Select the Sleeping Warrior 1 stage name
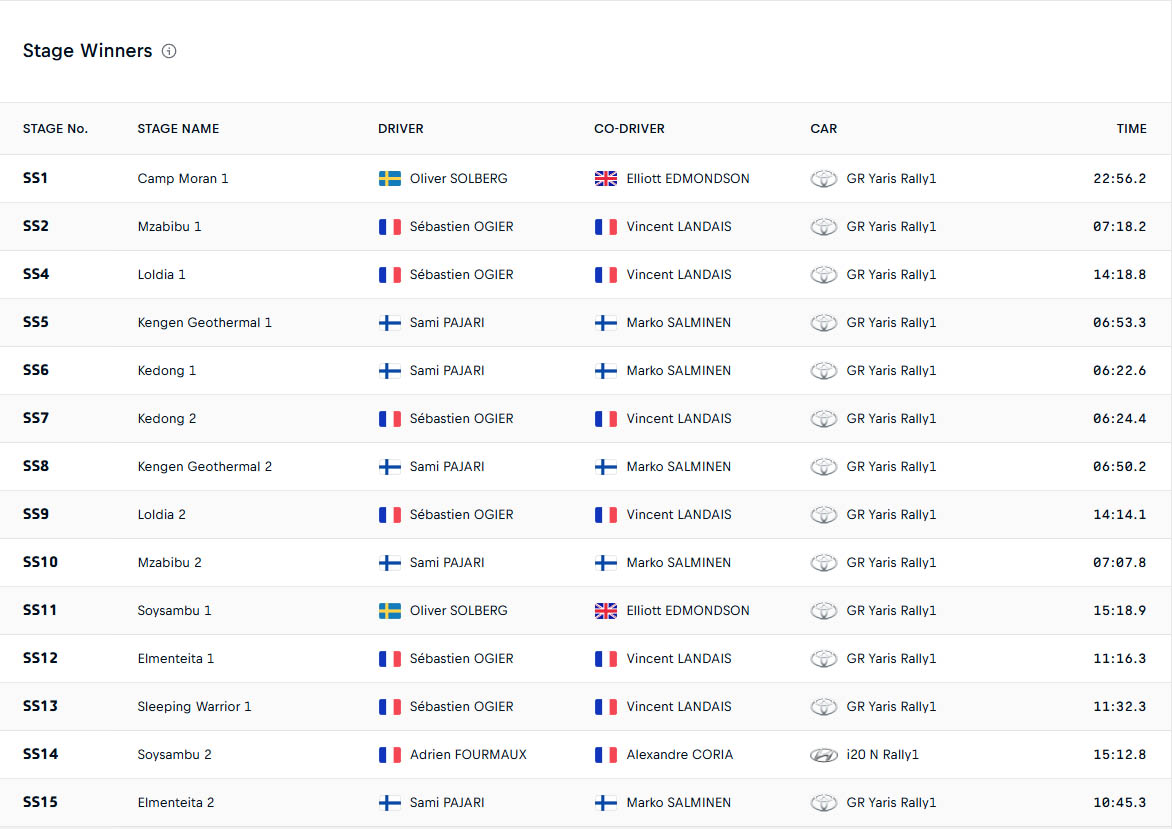1172x829 pixels. pos(194,707)
